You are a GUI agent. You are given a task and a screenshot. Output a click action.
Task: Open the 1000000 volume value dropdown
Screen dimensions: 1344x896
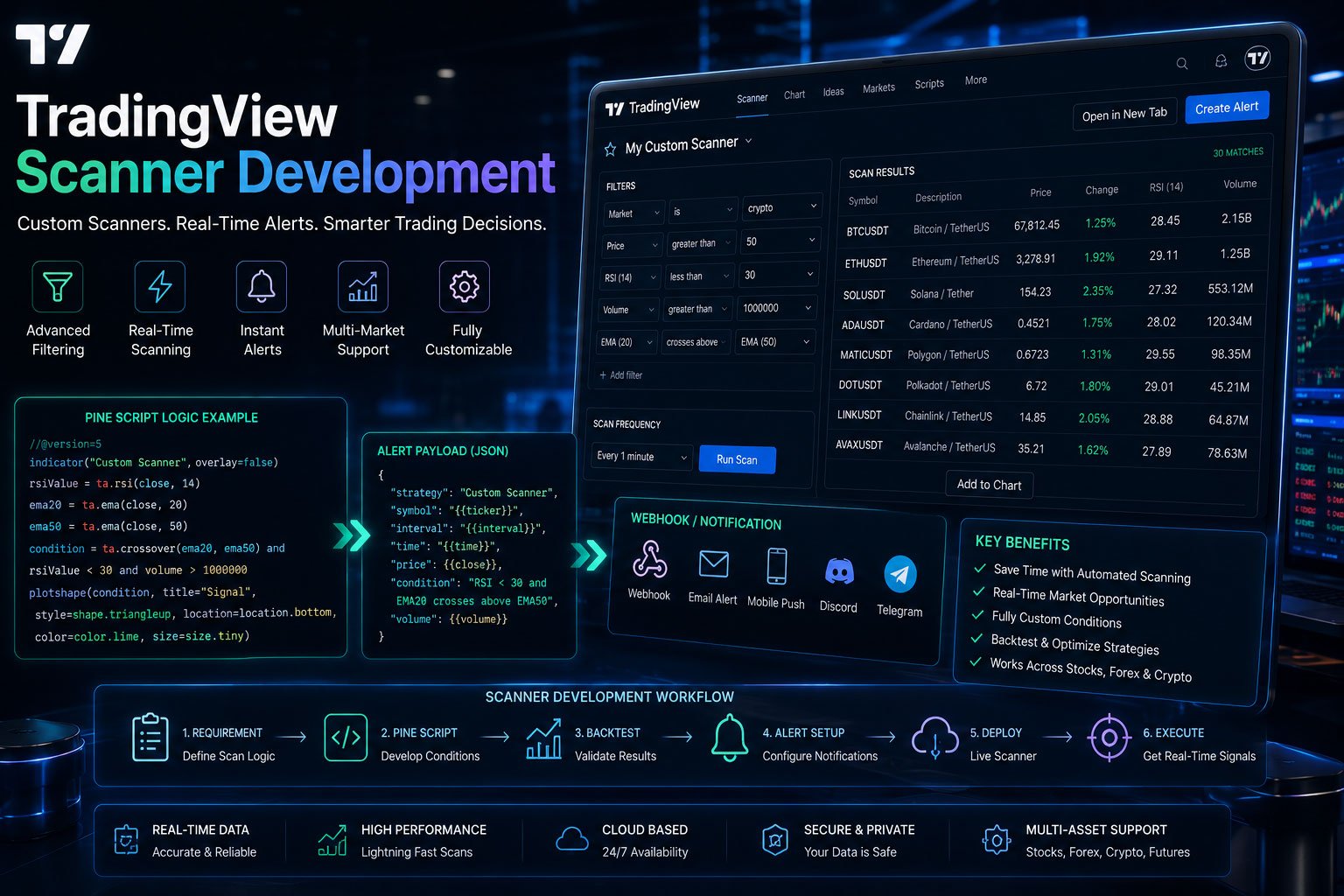pos(778,308)
